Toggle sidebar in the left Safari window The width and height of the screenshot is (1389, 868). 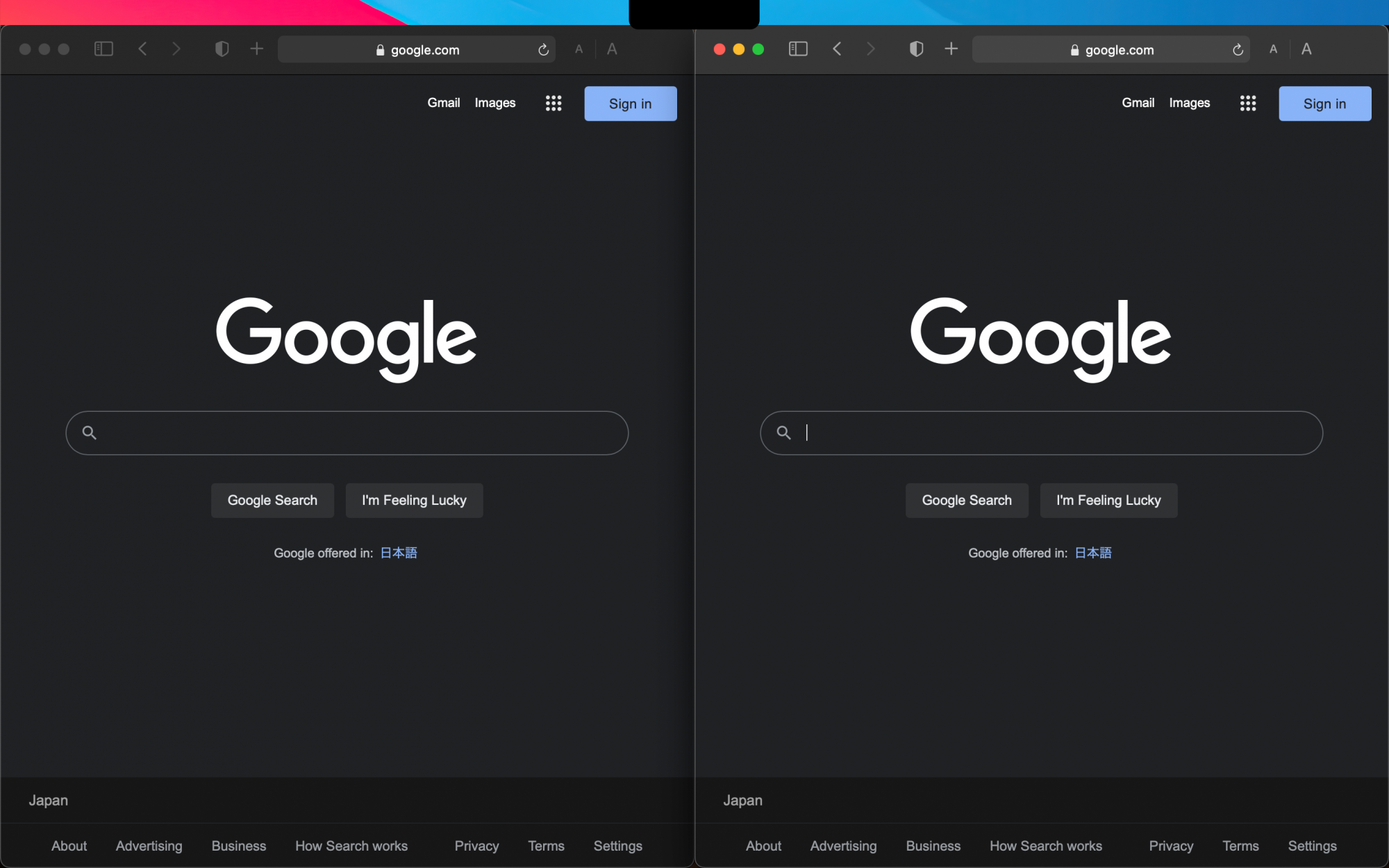coord(103,49)
